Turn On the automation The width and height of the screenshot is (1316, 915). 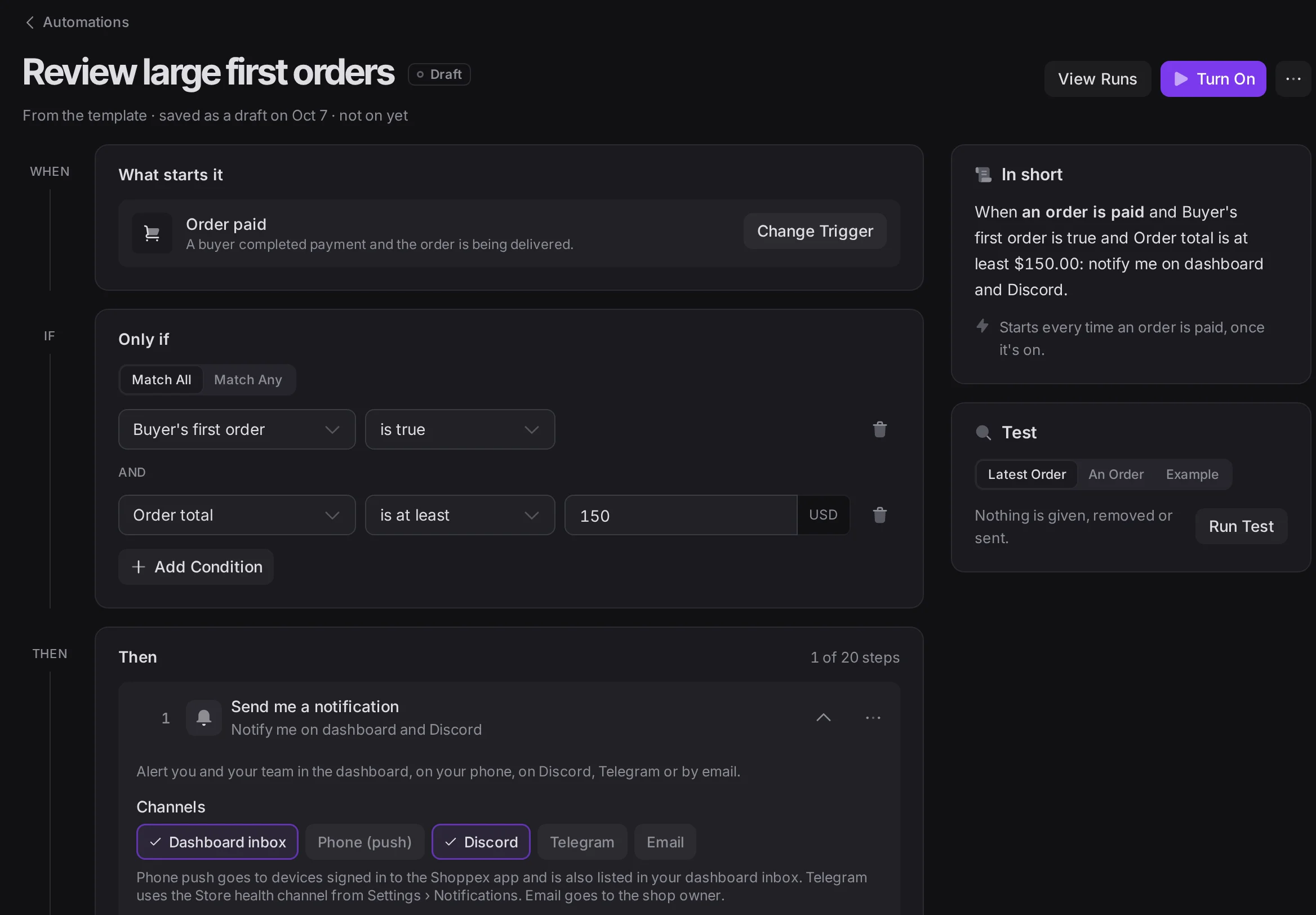coord(1213,79)
